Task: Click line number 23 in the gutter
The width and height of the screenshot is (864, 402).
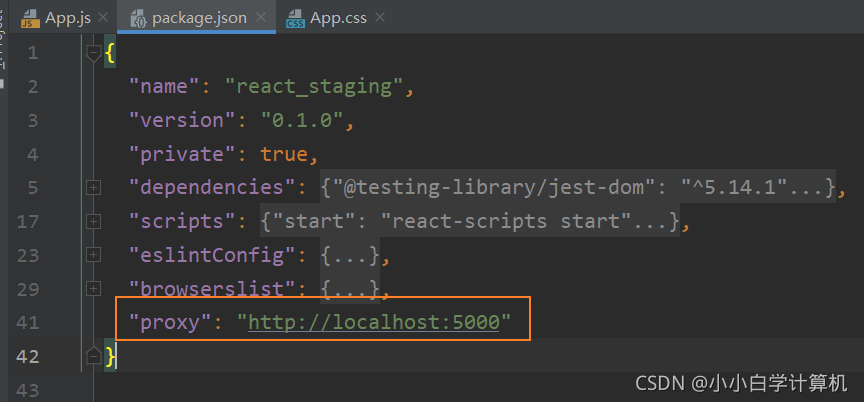Action: (28, 256)
